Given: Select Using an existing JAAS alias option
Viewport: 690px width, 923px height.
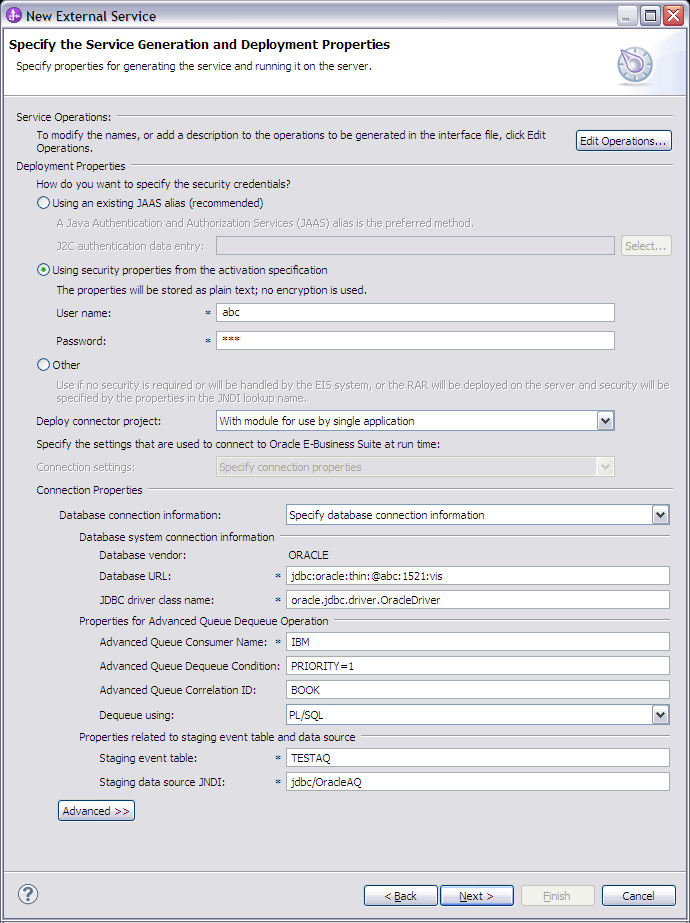Looking at the screenshot, I should [x=151, y=203].
